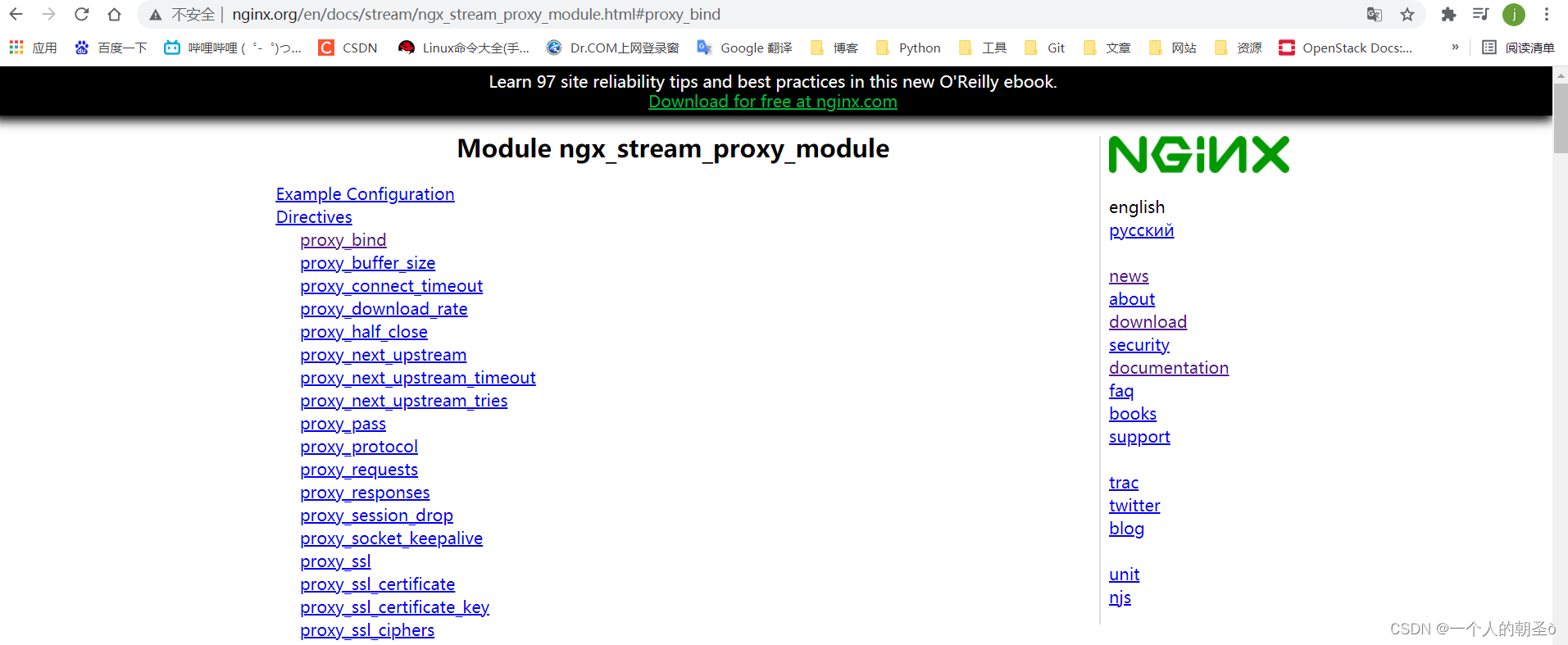This screenshot has width=1568, height=645.
Task: Click the browser back arrow
Action: tap(16, 14)
